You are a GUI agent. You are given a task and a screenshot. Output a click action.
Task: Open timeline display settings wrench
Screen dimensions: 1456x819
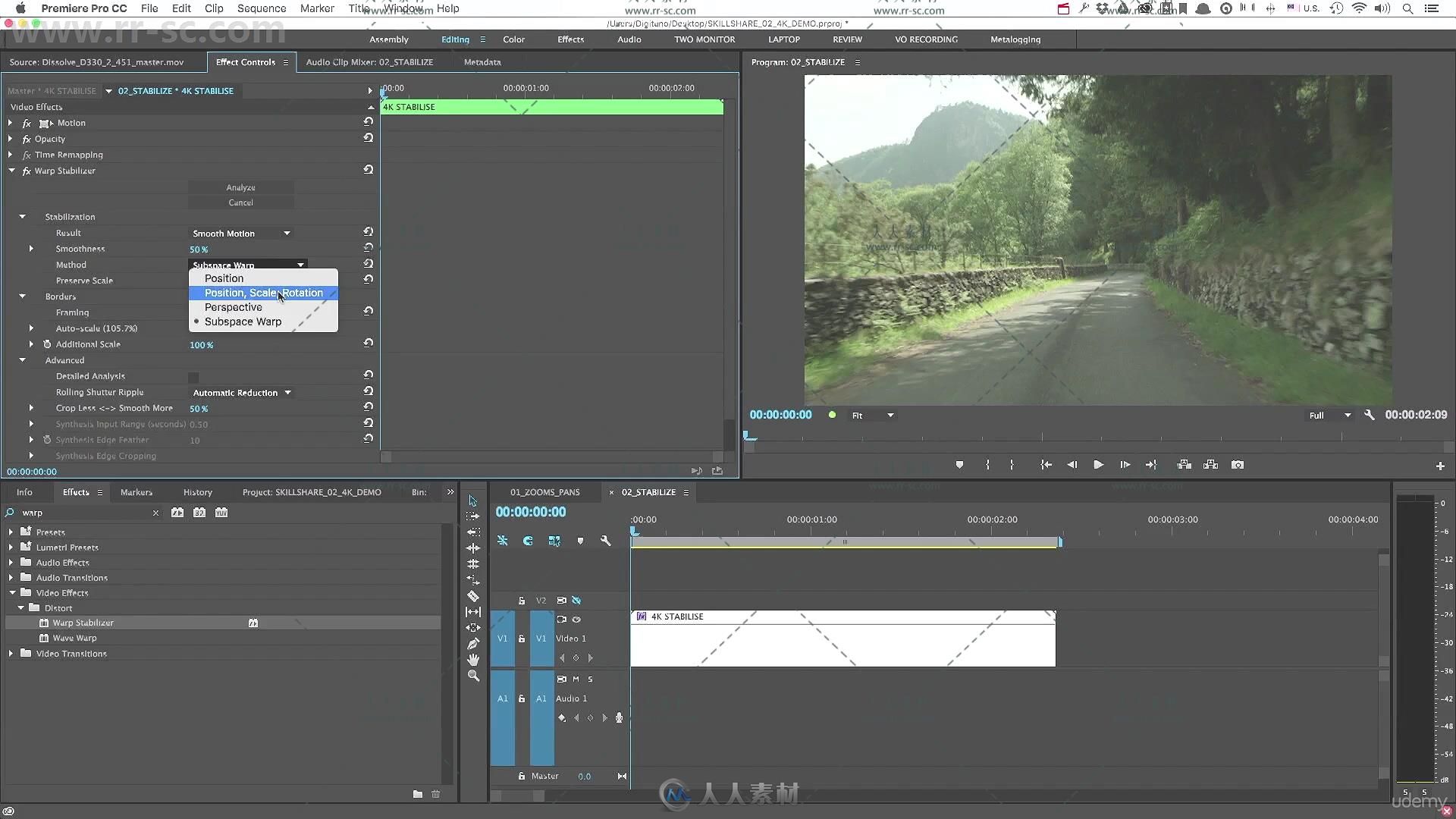coord(605,541)
